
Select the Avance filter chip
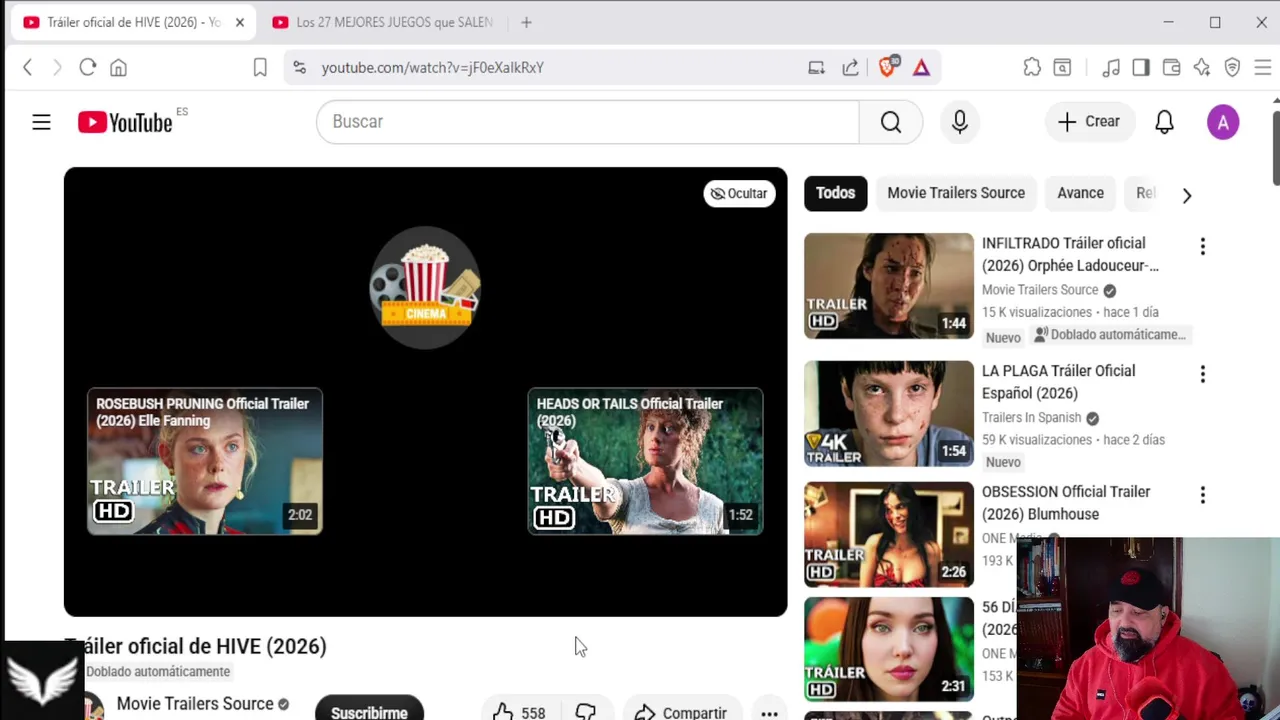[x=1080, y=193]
